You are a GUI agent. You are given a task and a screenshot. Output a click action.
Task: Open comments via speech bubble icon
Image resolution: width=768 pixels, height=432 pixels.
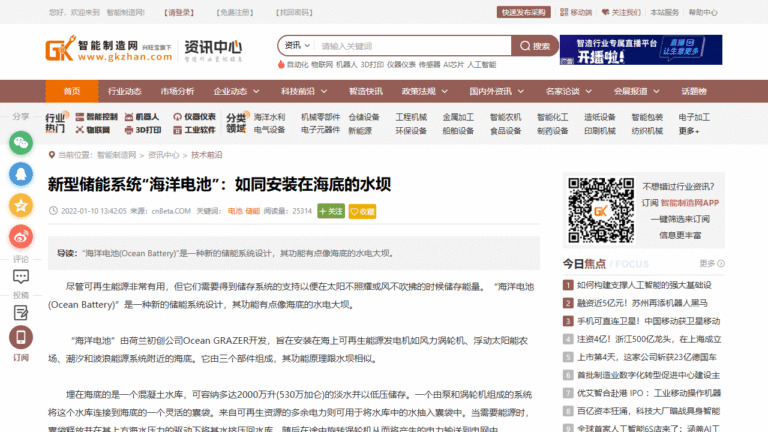tap(21, 276)
